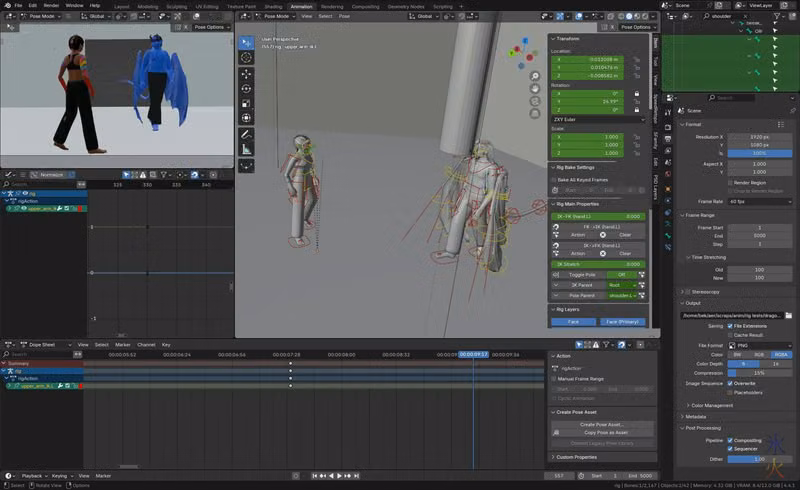The width and height of the screenshot is (800, 490).
Task: Expand the Custom Properties panel
Action: pos(576,457)
